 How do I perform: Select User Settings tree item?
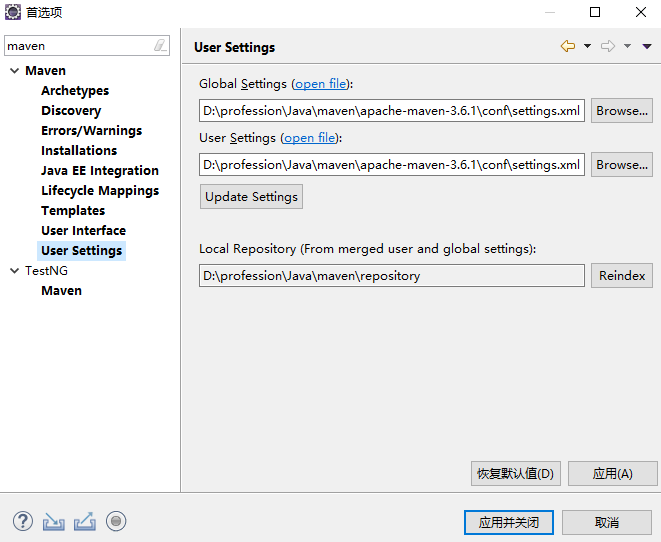(x=81, y=251)
